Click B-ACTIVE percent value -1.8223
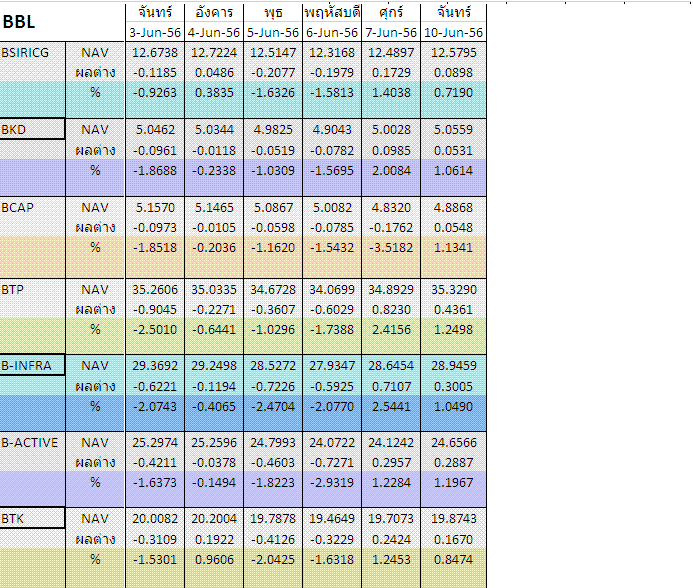This screenshot has height=588, width=693. pos(273,482)
